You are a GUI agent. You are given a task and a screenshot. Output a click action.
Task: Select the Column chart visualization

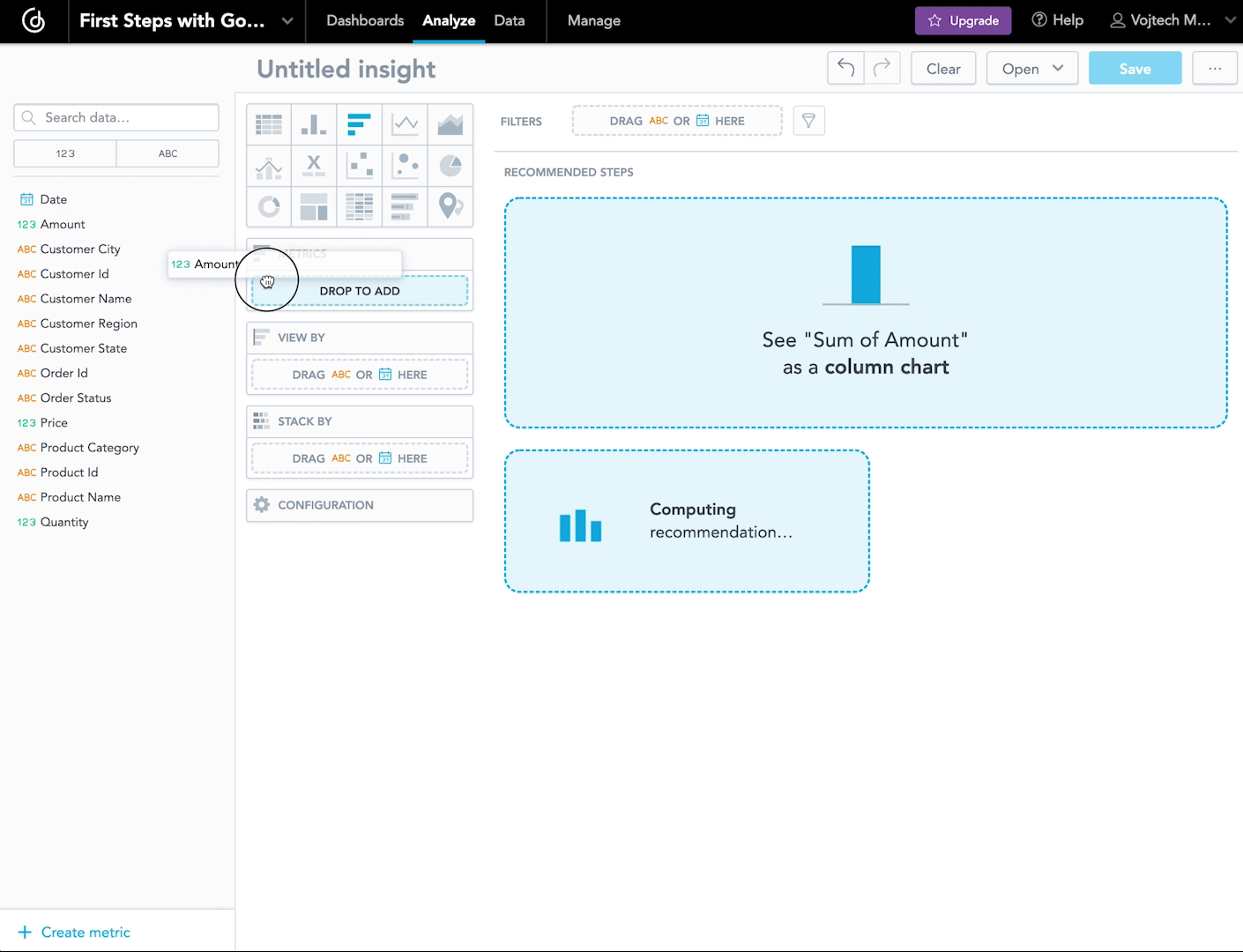(x=314, y=123)
